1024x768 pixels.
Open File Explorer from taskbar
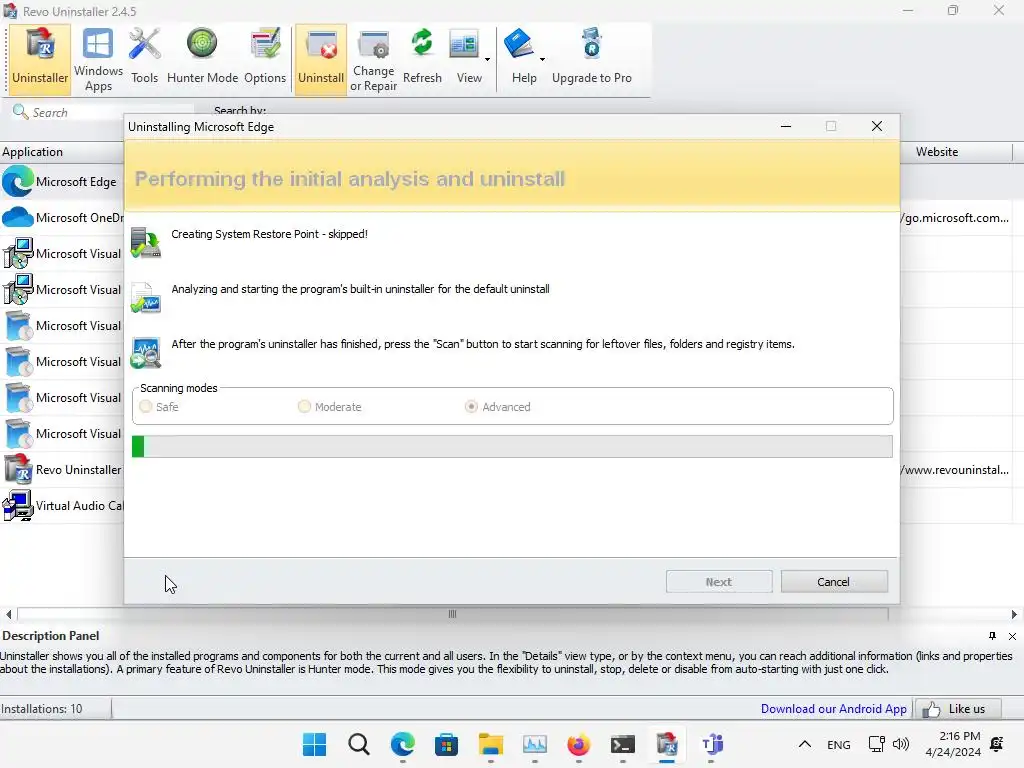point(490,744)
